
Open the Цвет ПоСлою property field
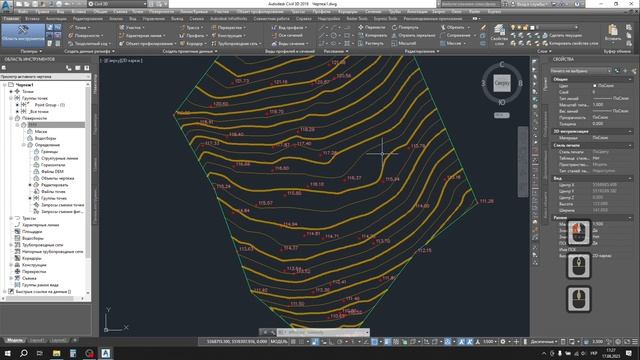point(611,86)
